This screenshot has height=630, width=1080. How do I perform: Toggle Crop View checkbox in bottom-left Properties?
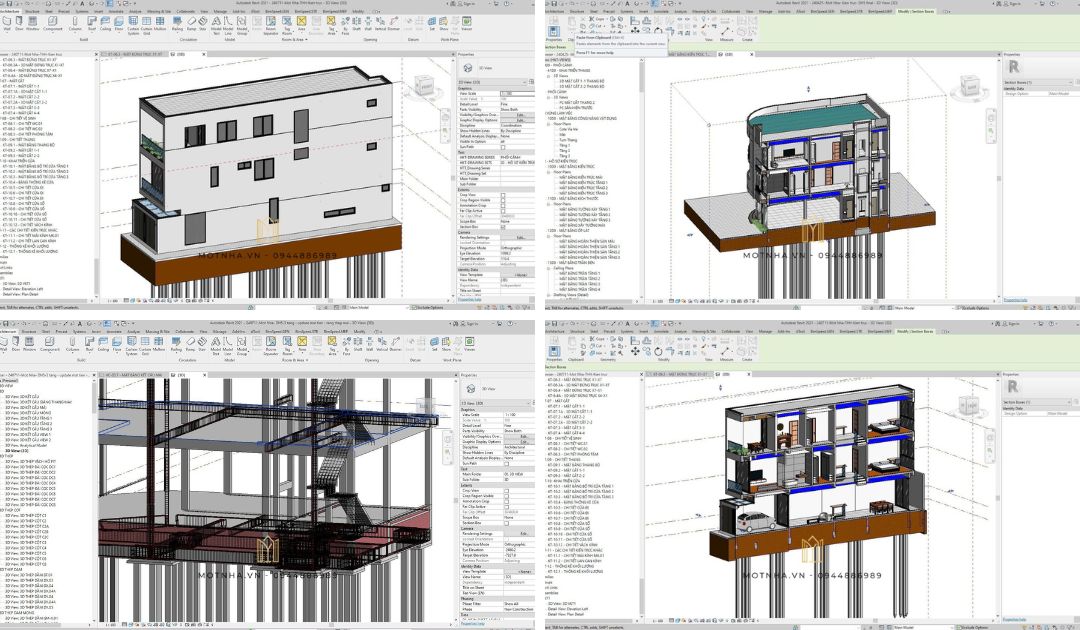[506, 491]
